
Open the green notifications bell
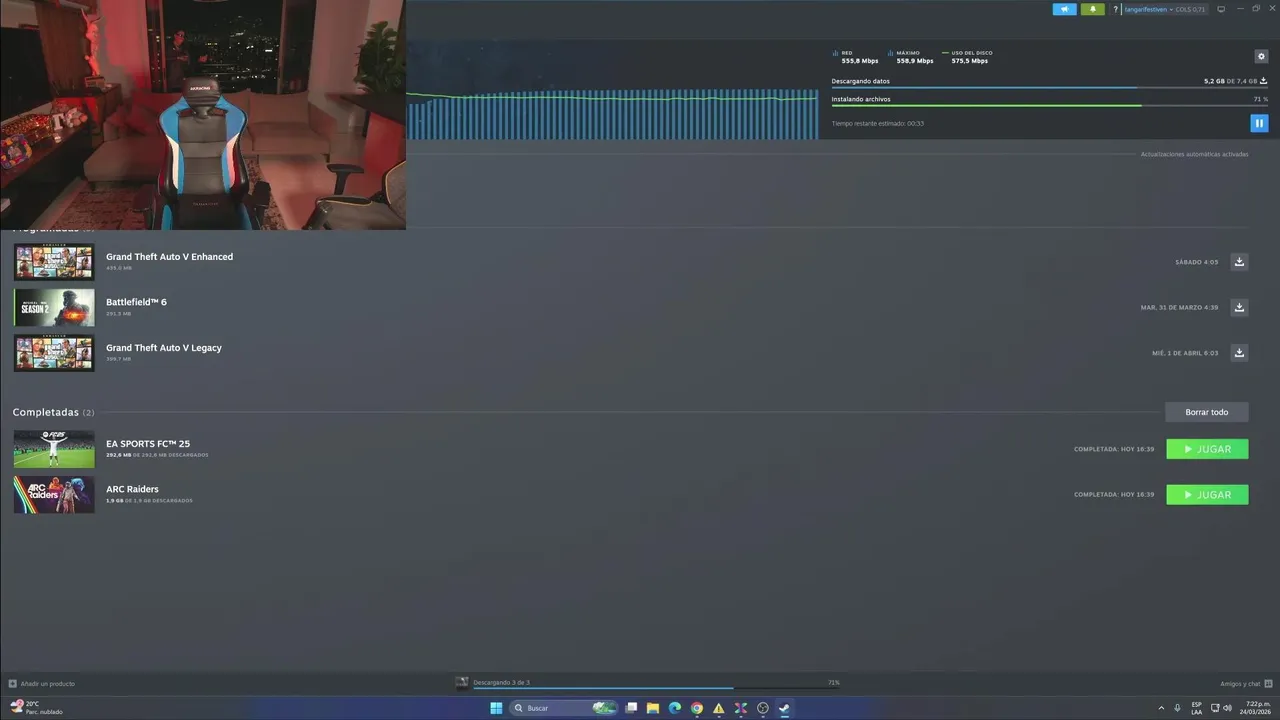[x=1092, y=9]
